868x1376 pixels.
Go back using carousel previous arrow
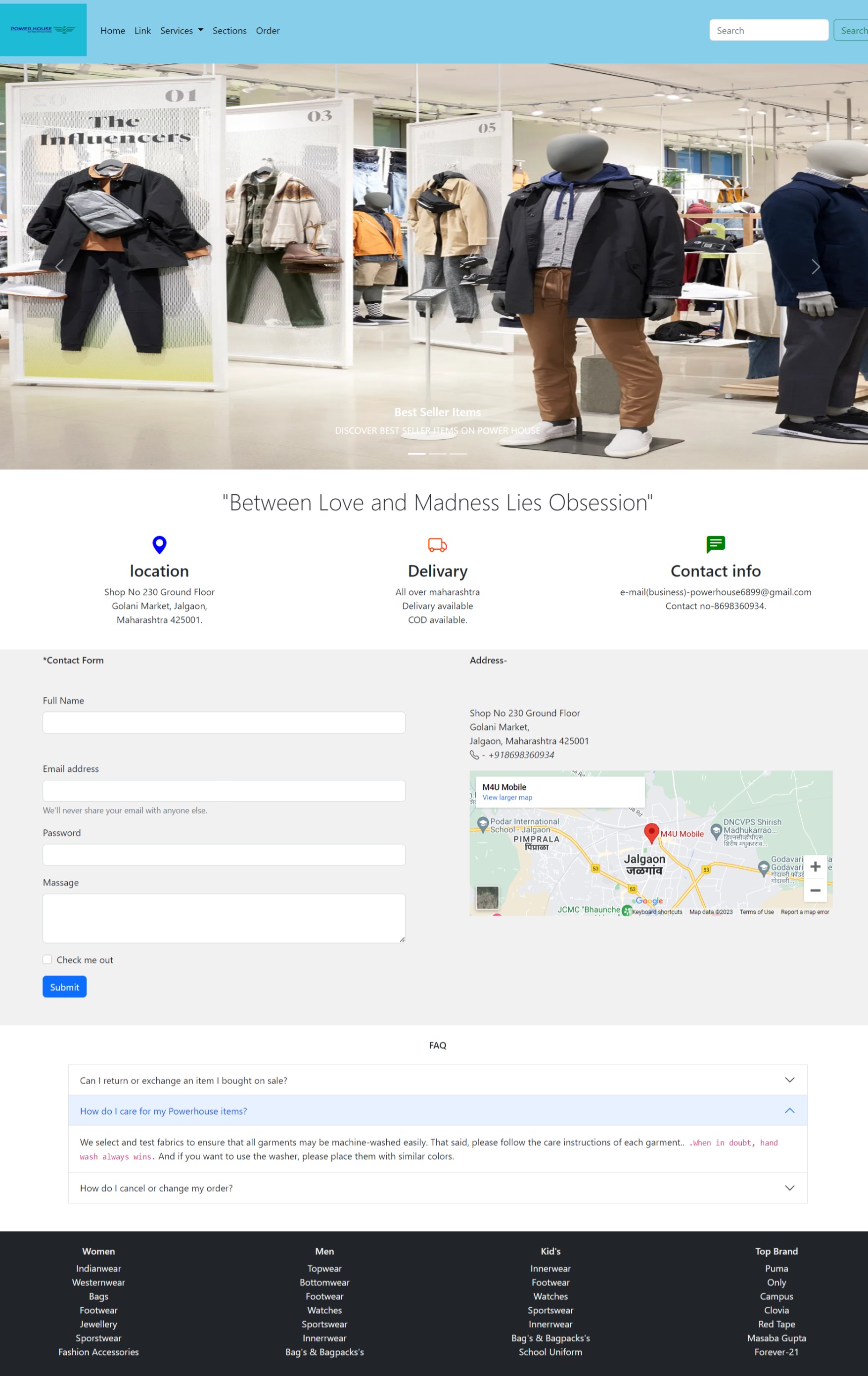click(x=59, y=266)
